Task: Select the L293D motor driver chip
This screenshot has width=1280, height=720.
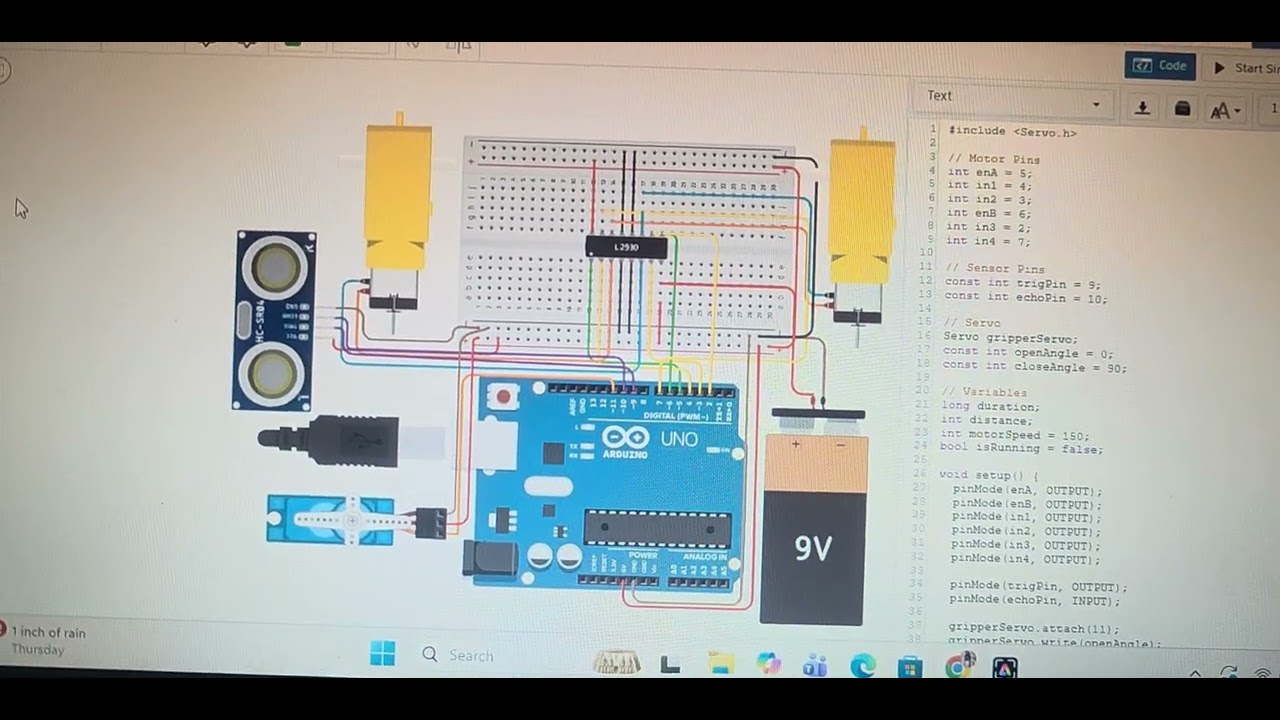Action: point(626,247)
